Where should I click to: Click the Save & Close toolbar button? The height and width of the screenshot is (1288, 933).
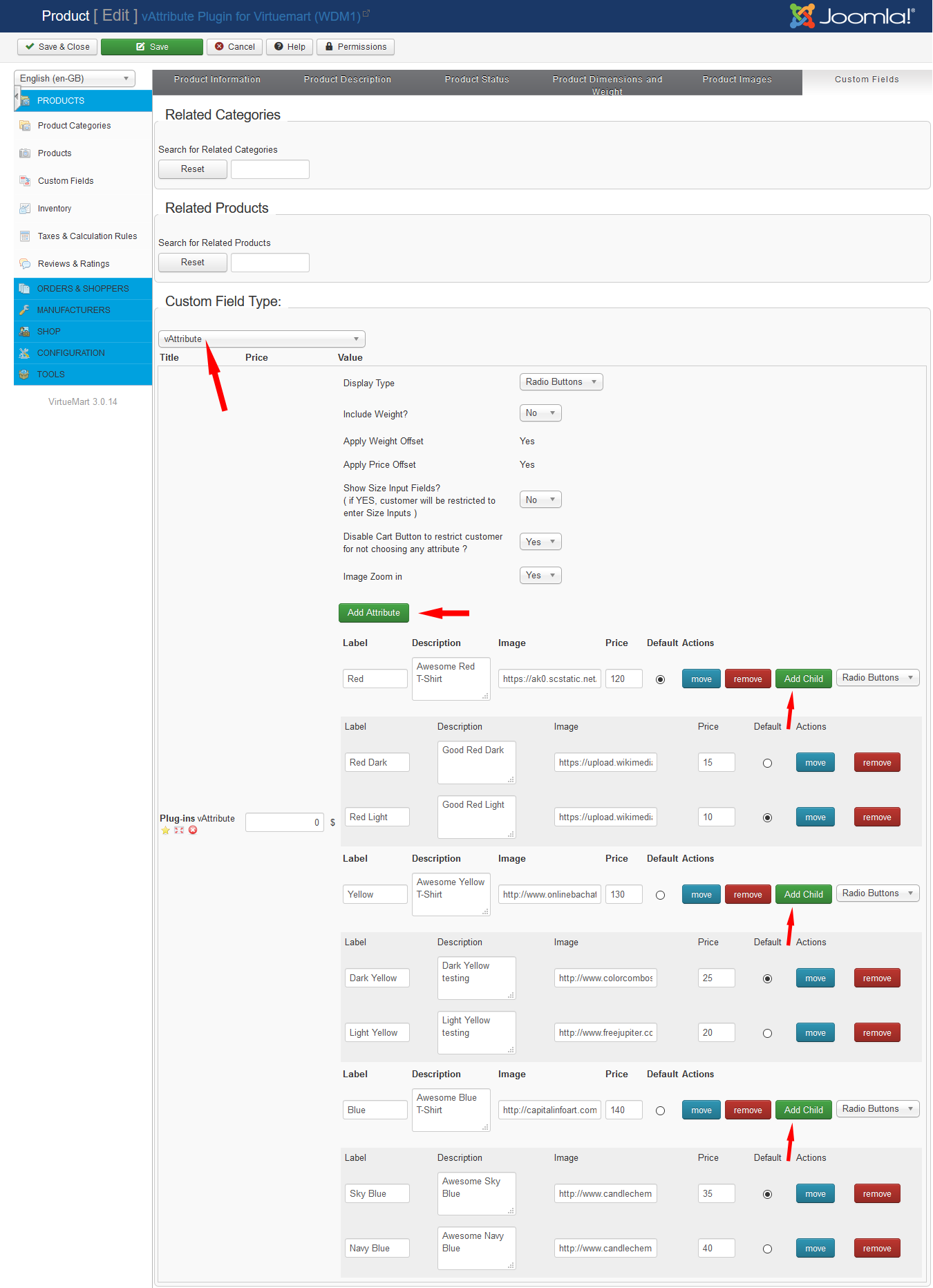(x=57, y=47)
